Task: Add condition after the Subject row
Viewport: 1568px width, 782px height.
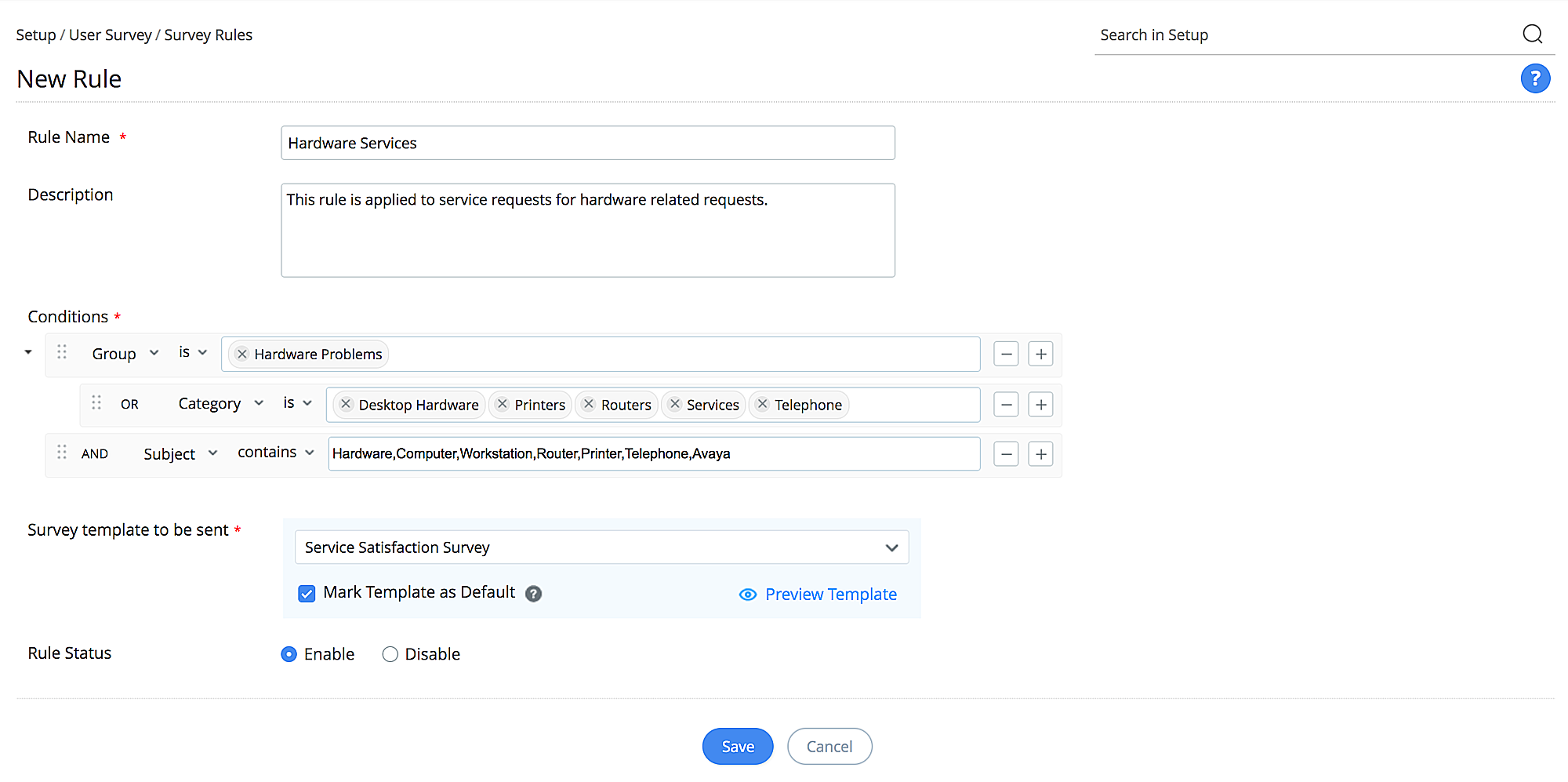Action: click(x=1040, y=454)
